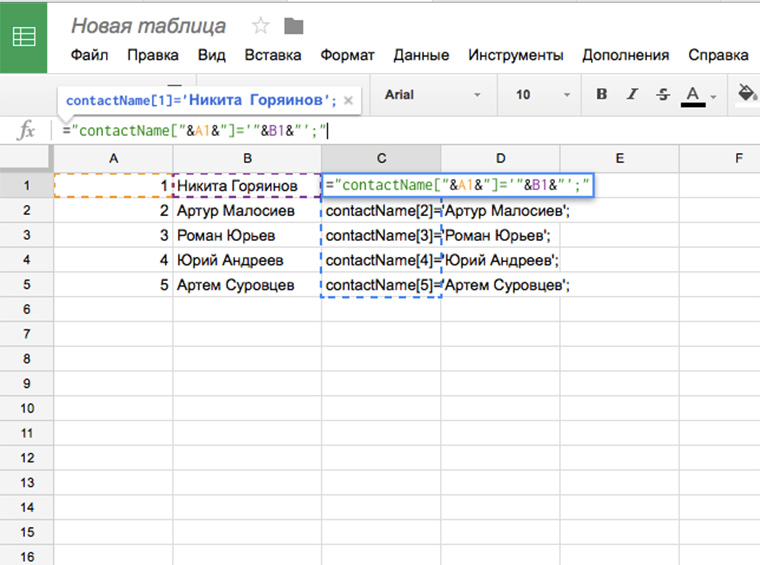Open the Вставка menu
760x565 pixels.
[x=273, y=55]
